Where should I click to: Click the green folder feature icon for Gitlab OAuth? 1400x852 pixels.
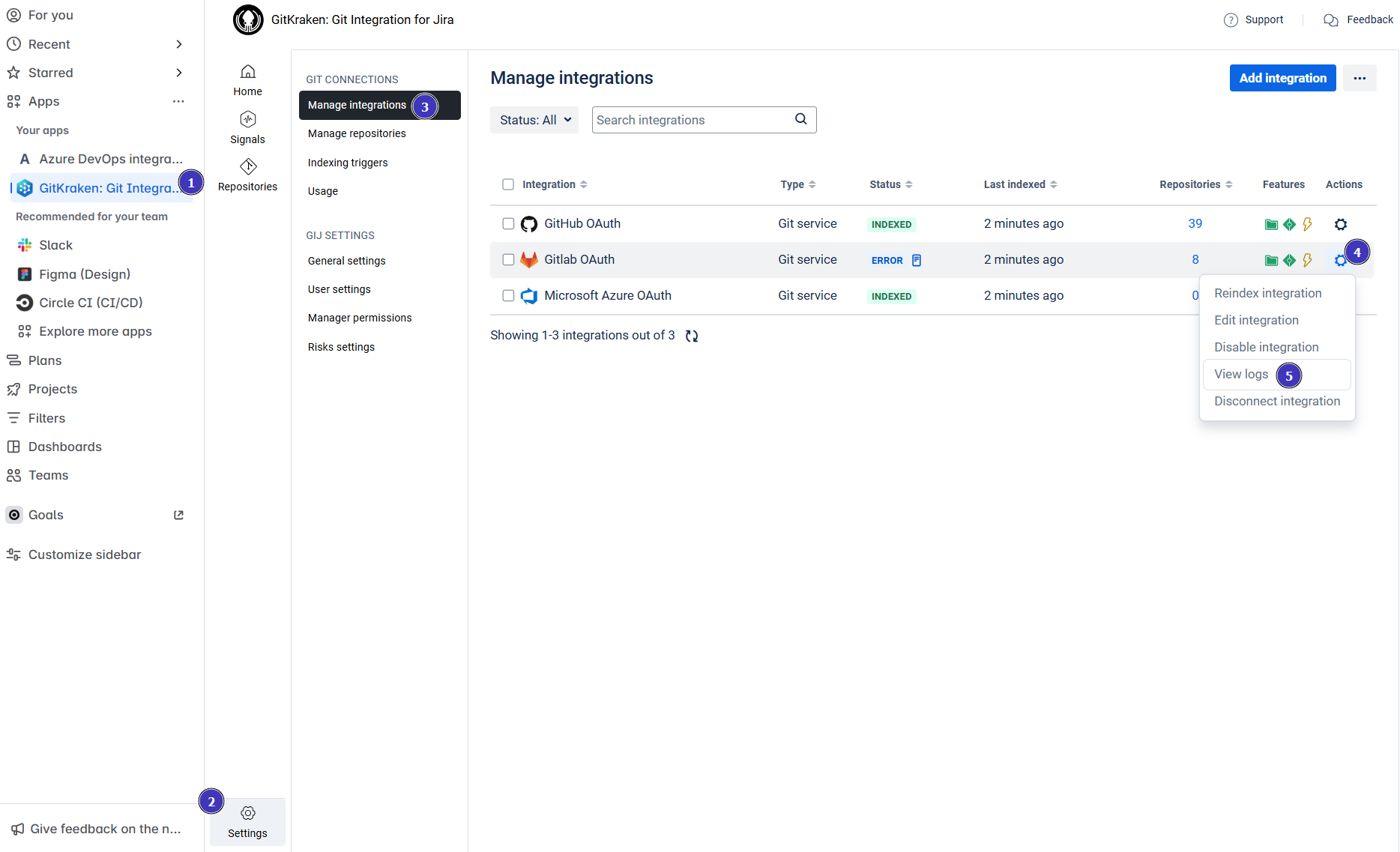click(1271, 260)
